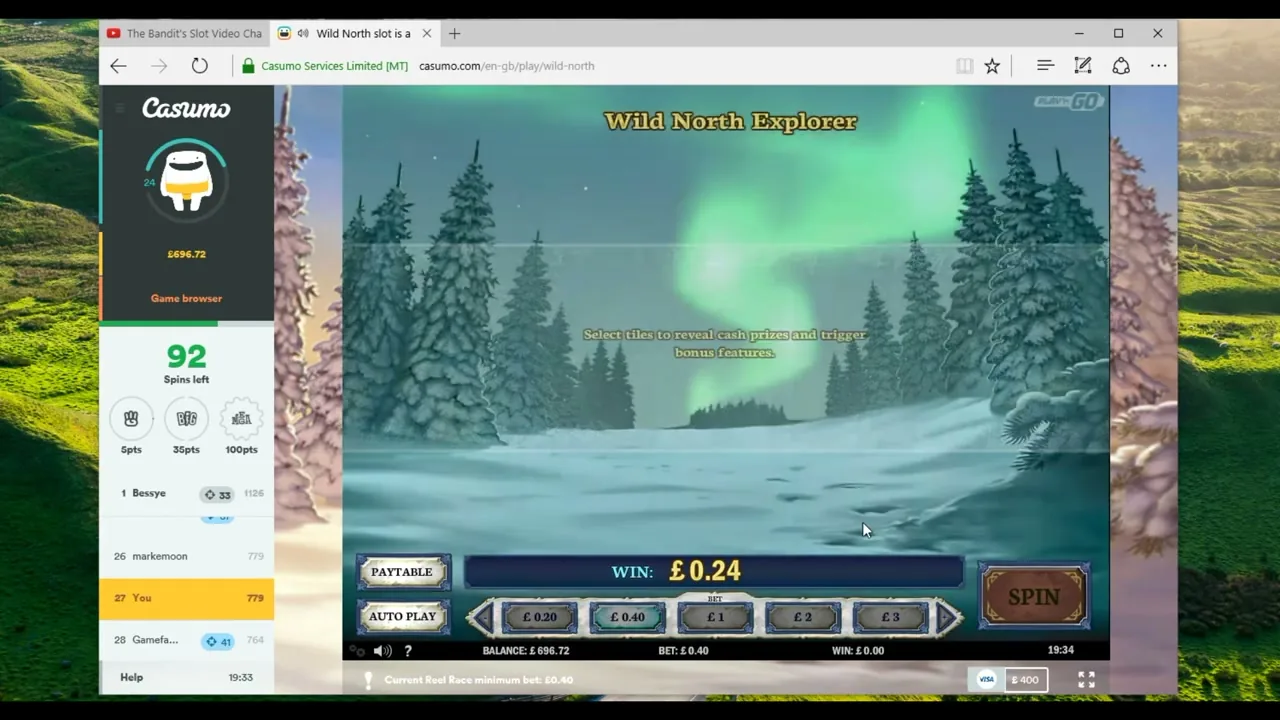Click the green padlock security icon

pyautogui.click(x=248, y=66)
